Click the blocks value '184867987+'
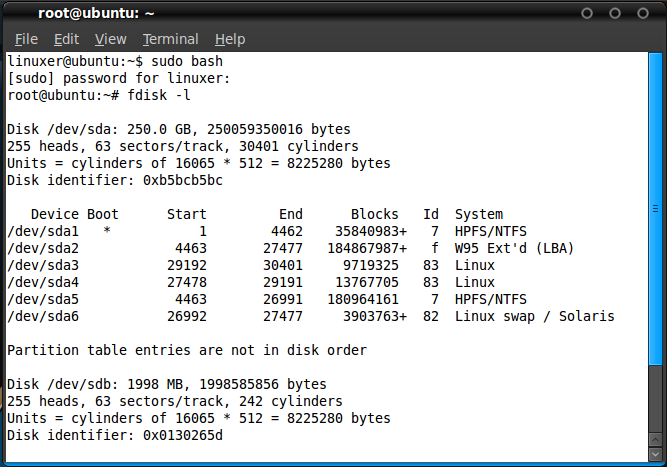This screenshot has width=667, height=467. point(367,248)
